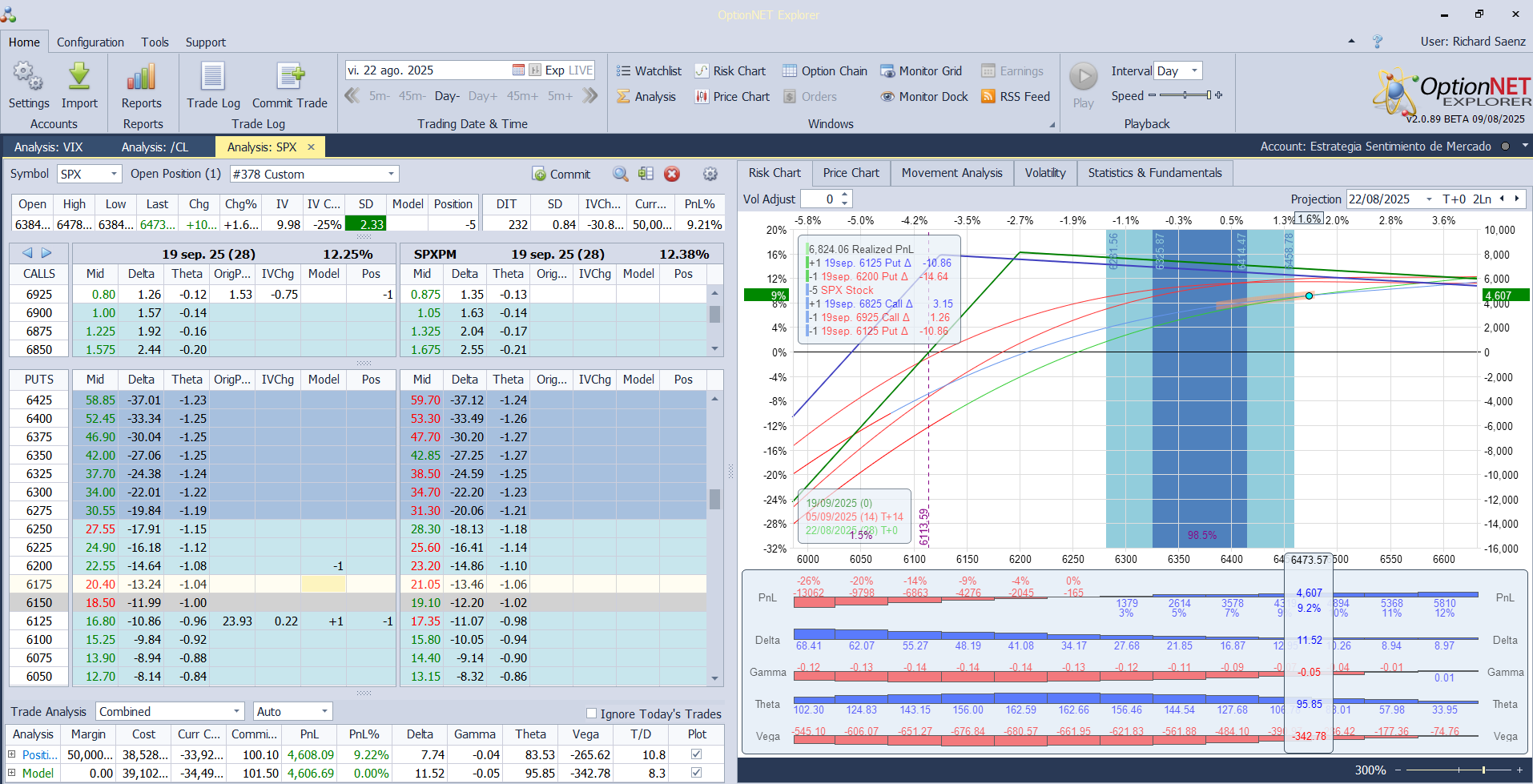Screen dimensions: 1533x784
Task: Step back with the double-left arrow
Action: click(352, 96)
